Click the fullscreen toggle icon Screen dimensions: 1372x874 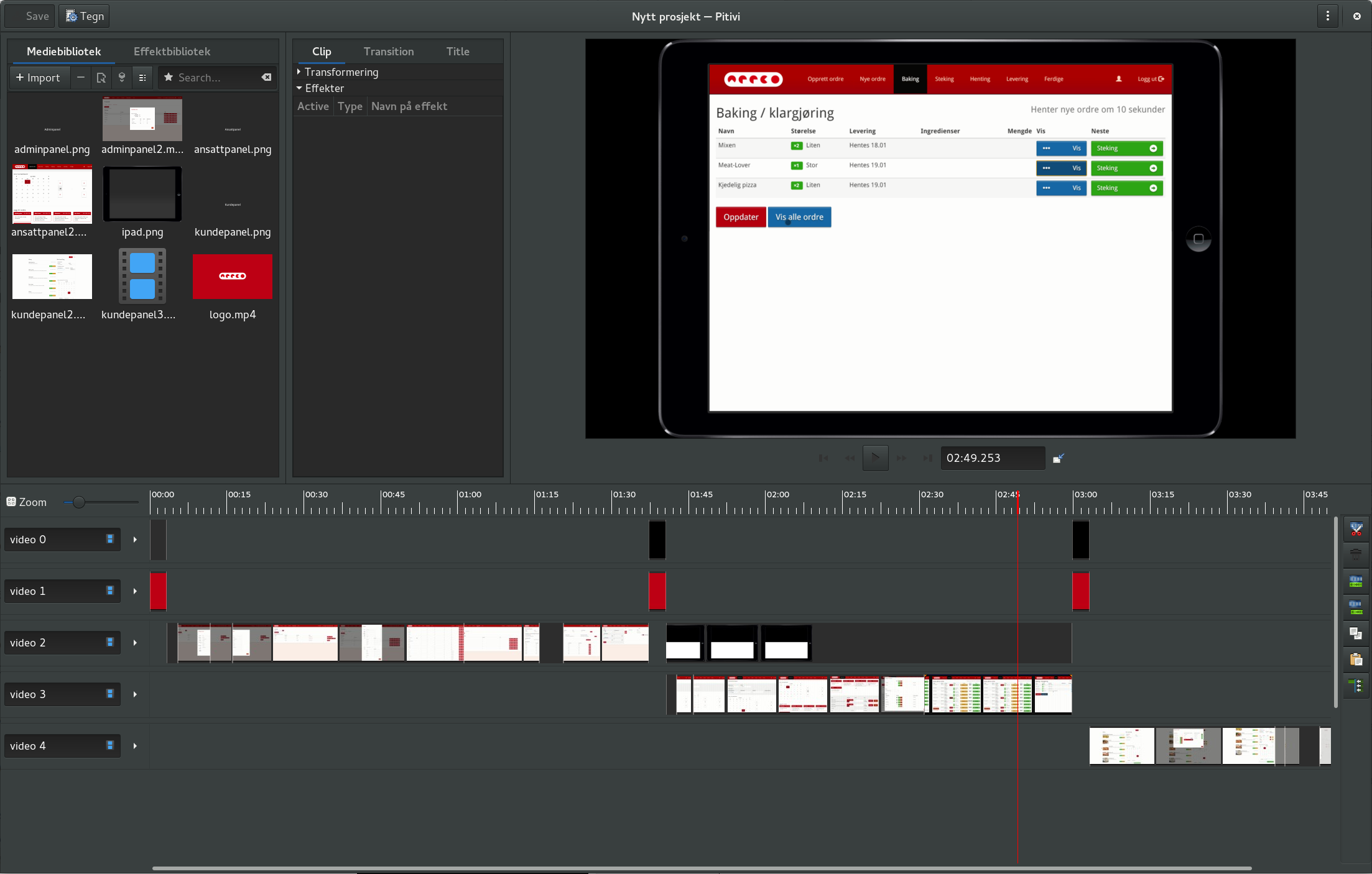(1057, 458)
